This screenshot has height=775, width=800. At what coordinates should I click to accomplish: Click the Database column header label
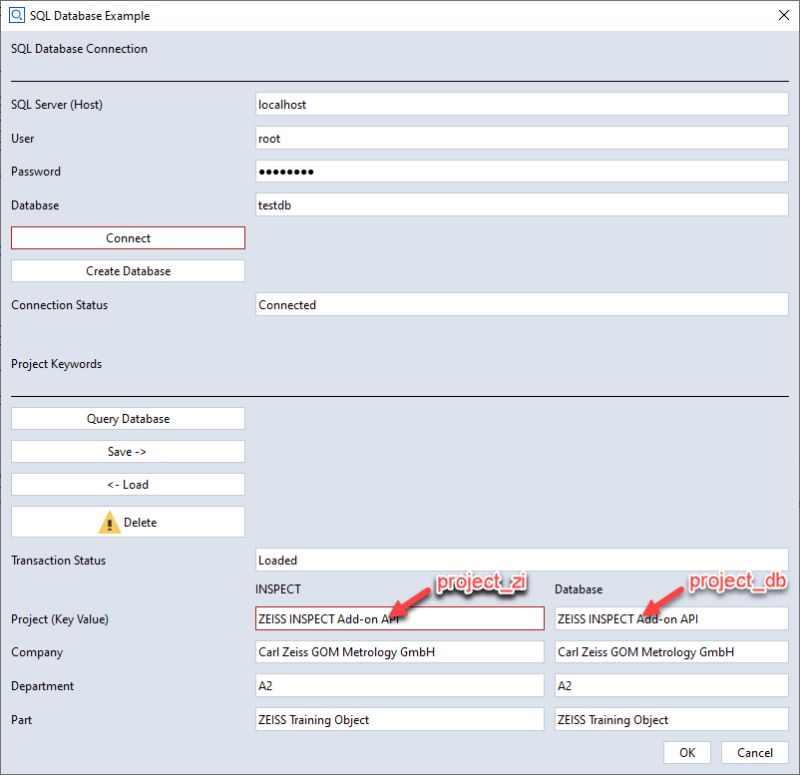coord(579,589)
